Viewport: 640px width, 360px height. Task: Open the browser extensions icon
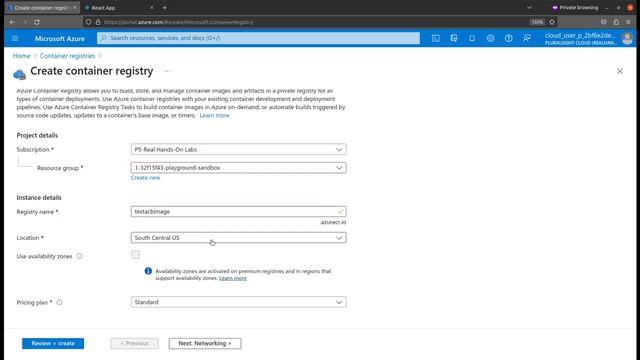click(x=616, y=22)
